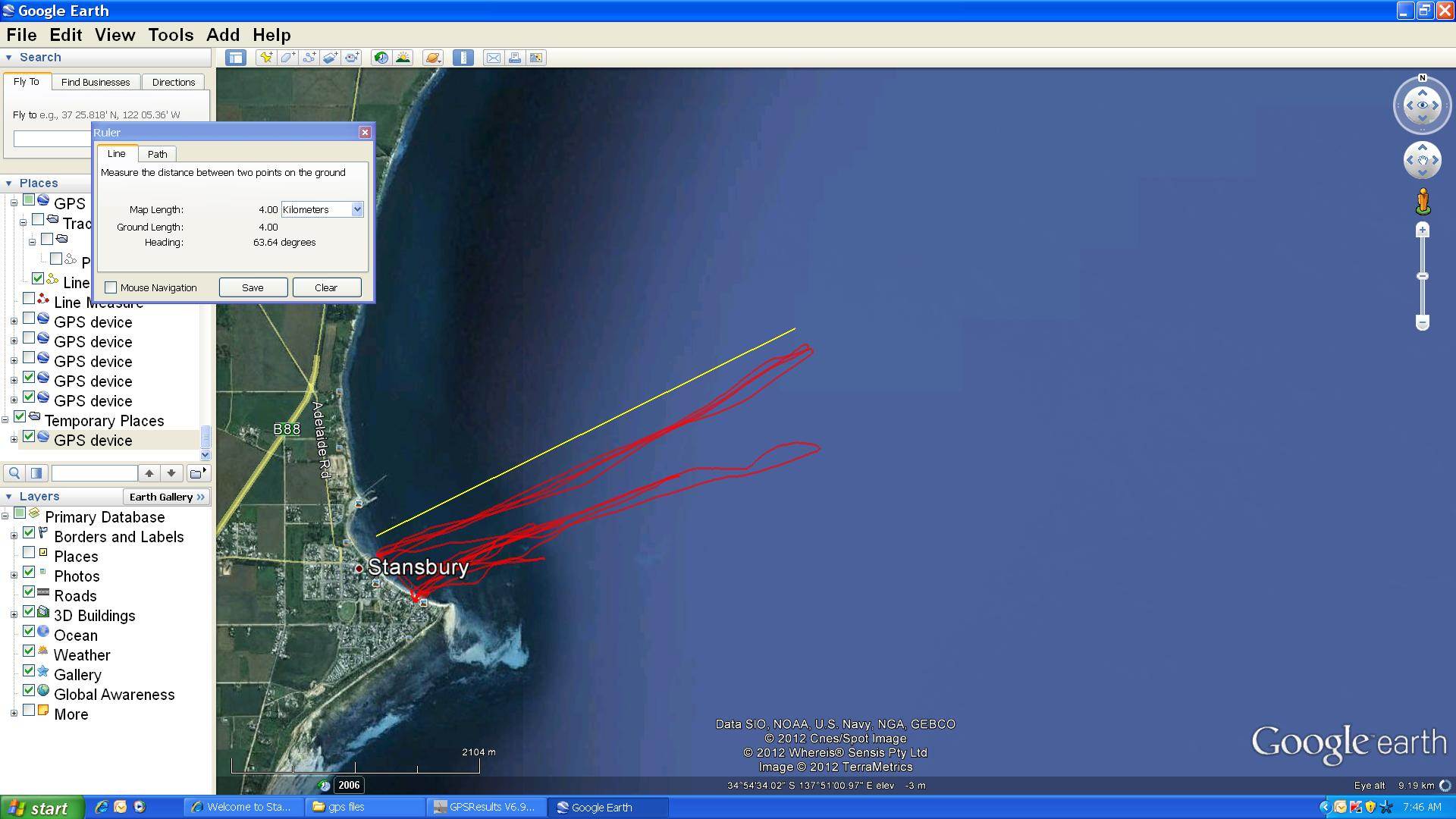The image size is (1456, 819).
Task: Expand the More layers tree node
Action: click(x=14, y=714)
